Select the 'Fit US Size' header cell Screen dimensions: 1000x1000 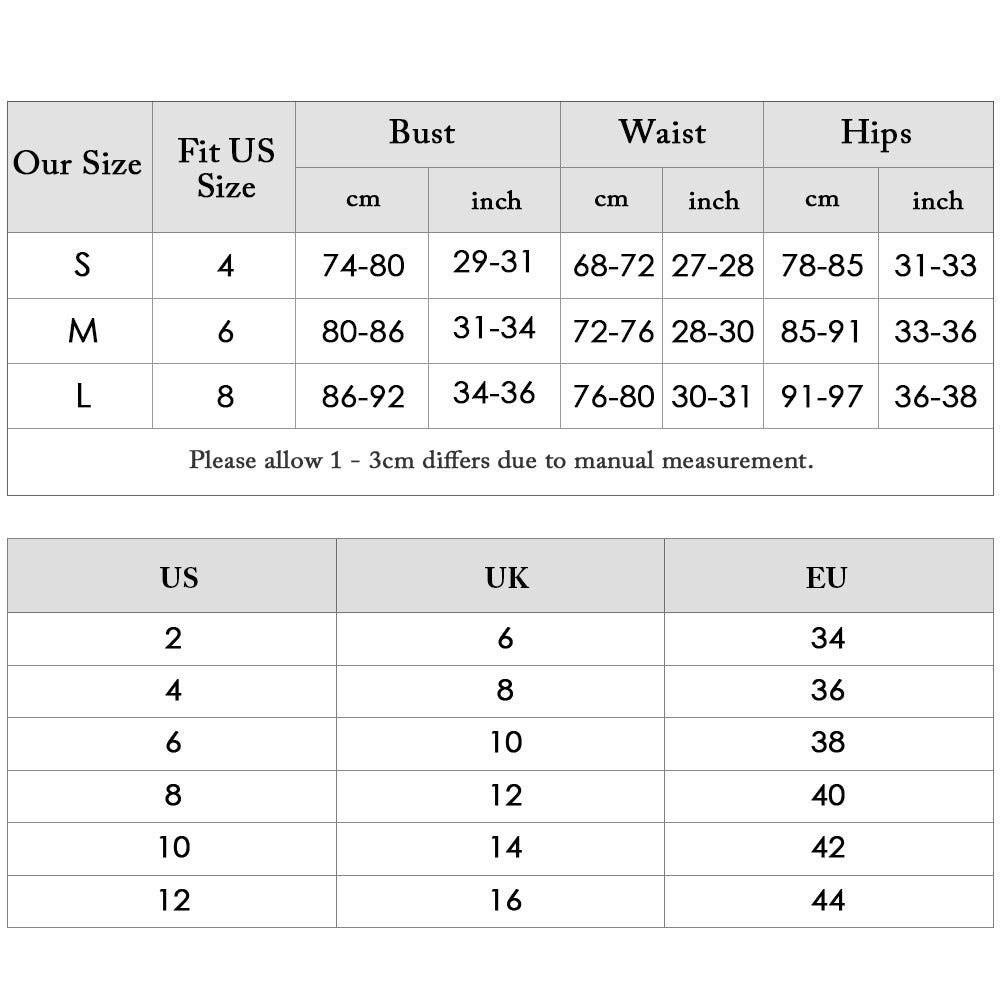224,166
